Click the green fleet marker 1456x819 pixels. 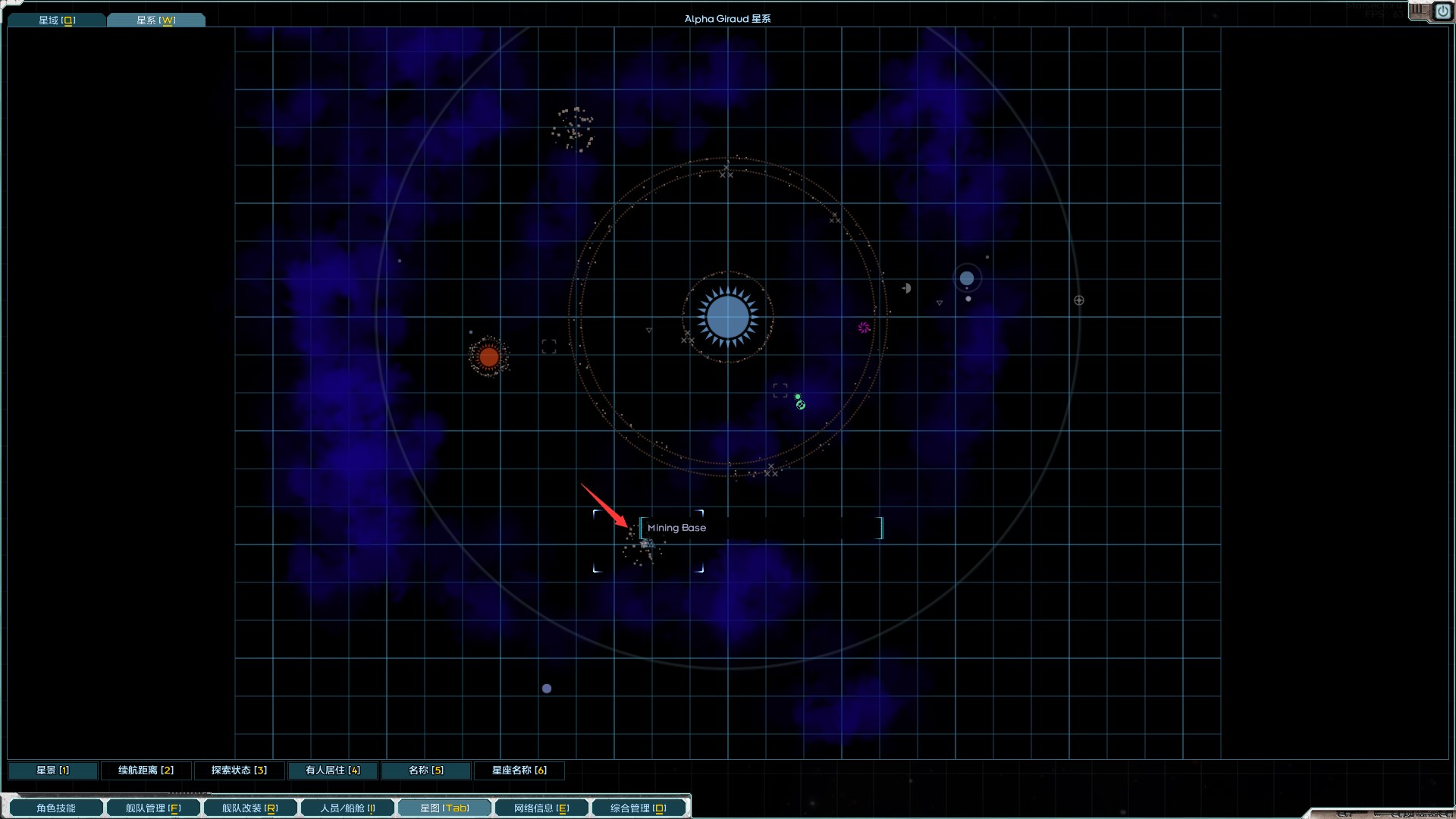point(799,403)
